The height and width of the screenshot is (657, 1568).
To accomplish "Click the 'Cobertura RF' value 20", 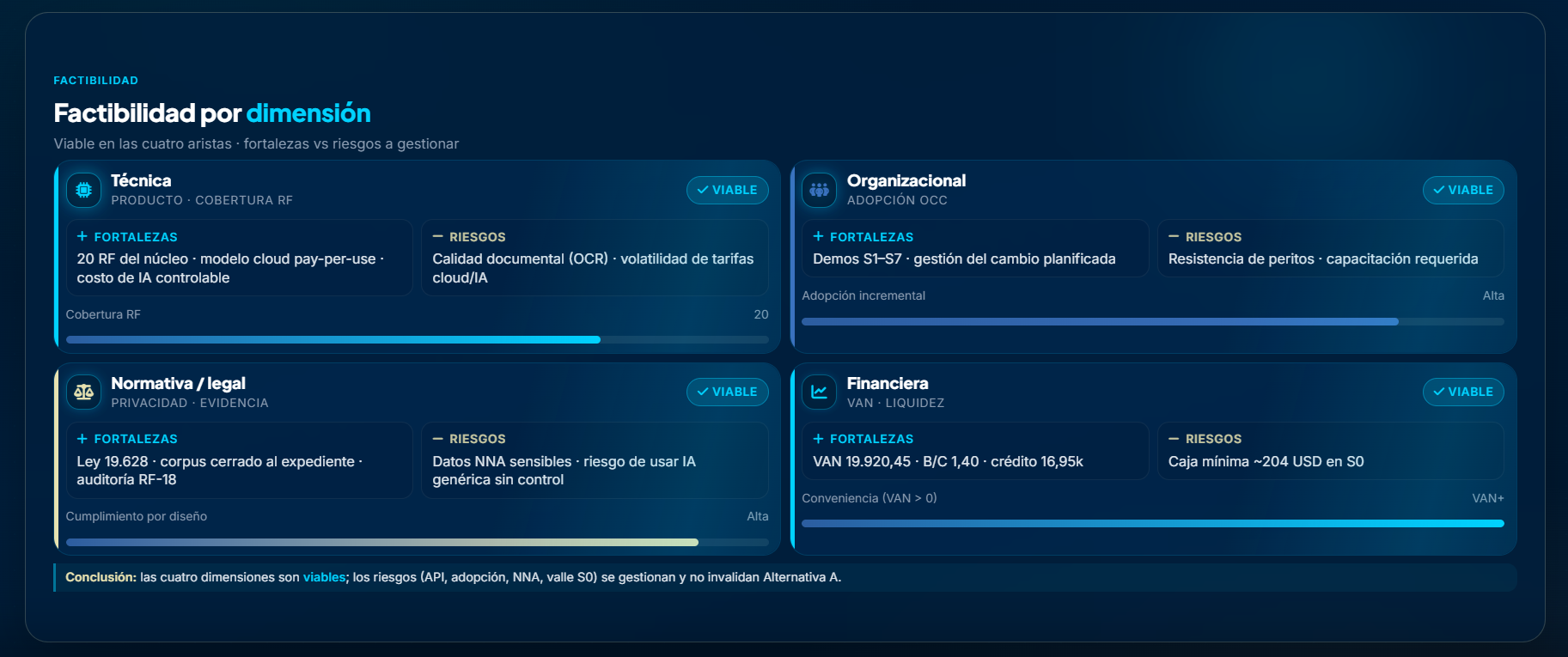I will click(x=761, y=314).
